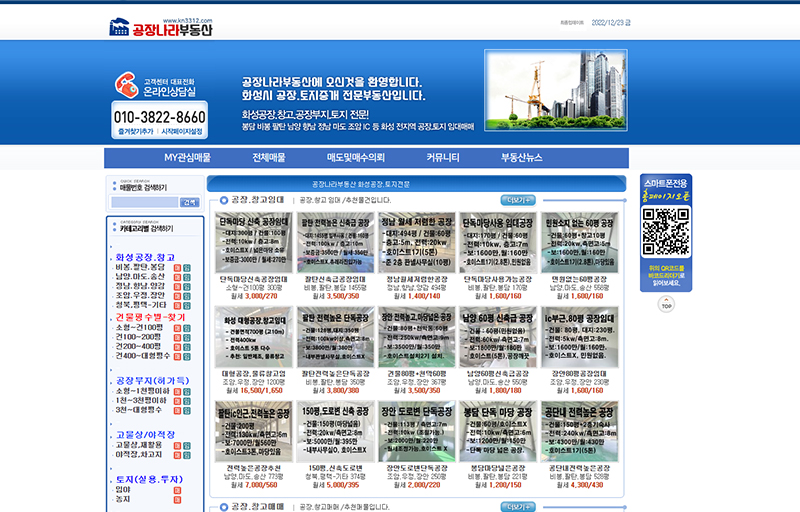Image resolution: width=800 pixels, height=512 pixels.
Task: Open the 정남 월세 저렴한 공장 thumbnail
Action: [x=417, y=243]
